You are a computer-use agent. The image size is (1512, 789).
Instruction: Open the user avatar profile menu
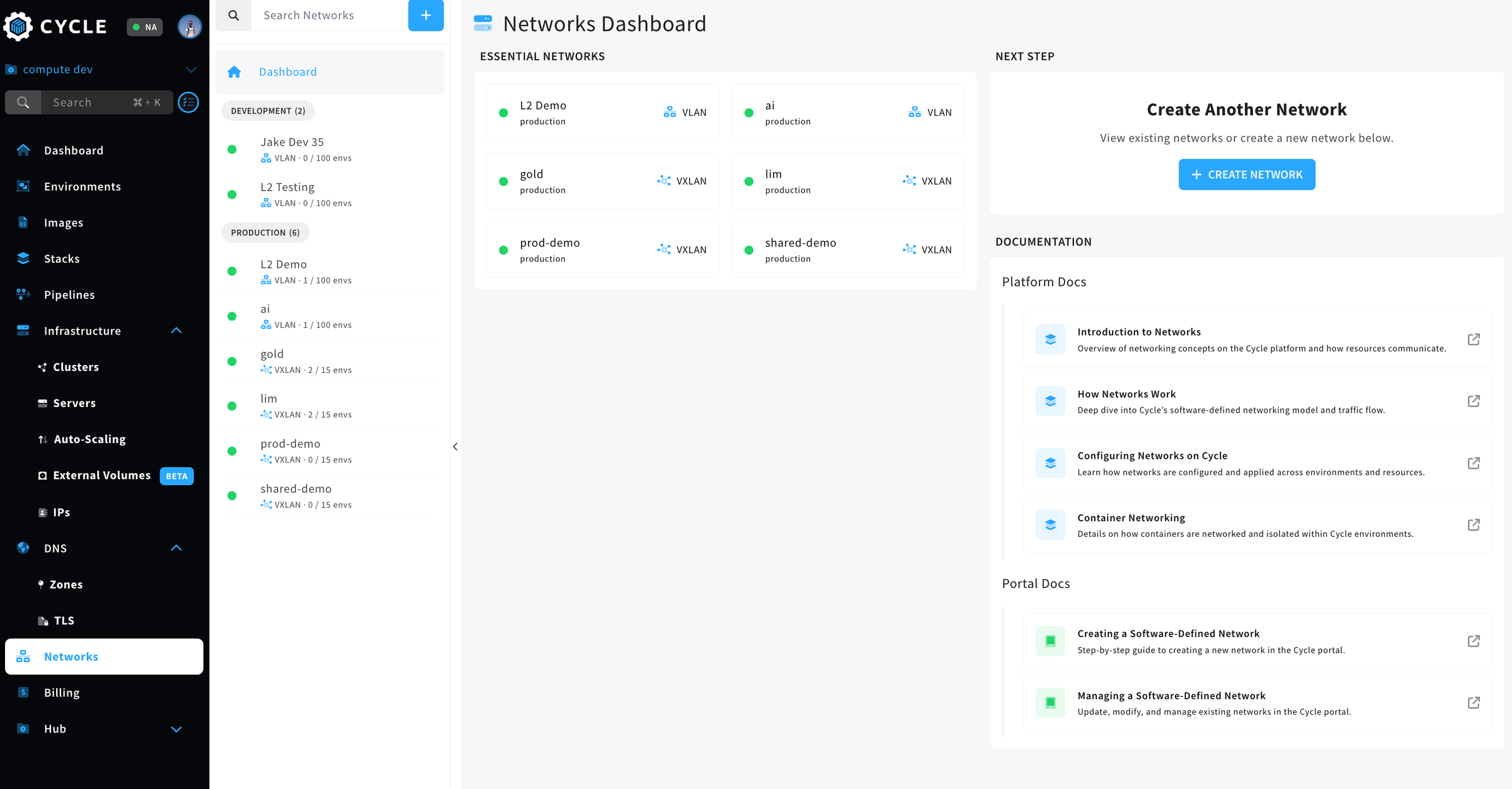[190, 26]
